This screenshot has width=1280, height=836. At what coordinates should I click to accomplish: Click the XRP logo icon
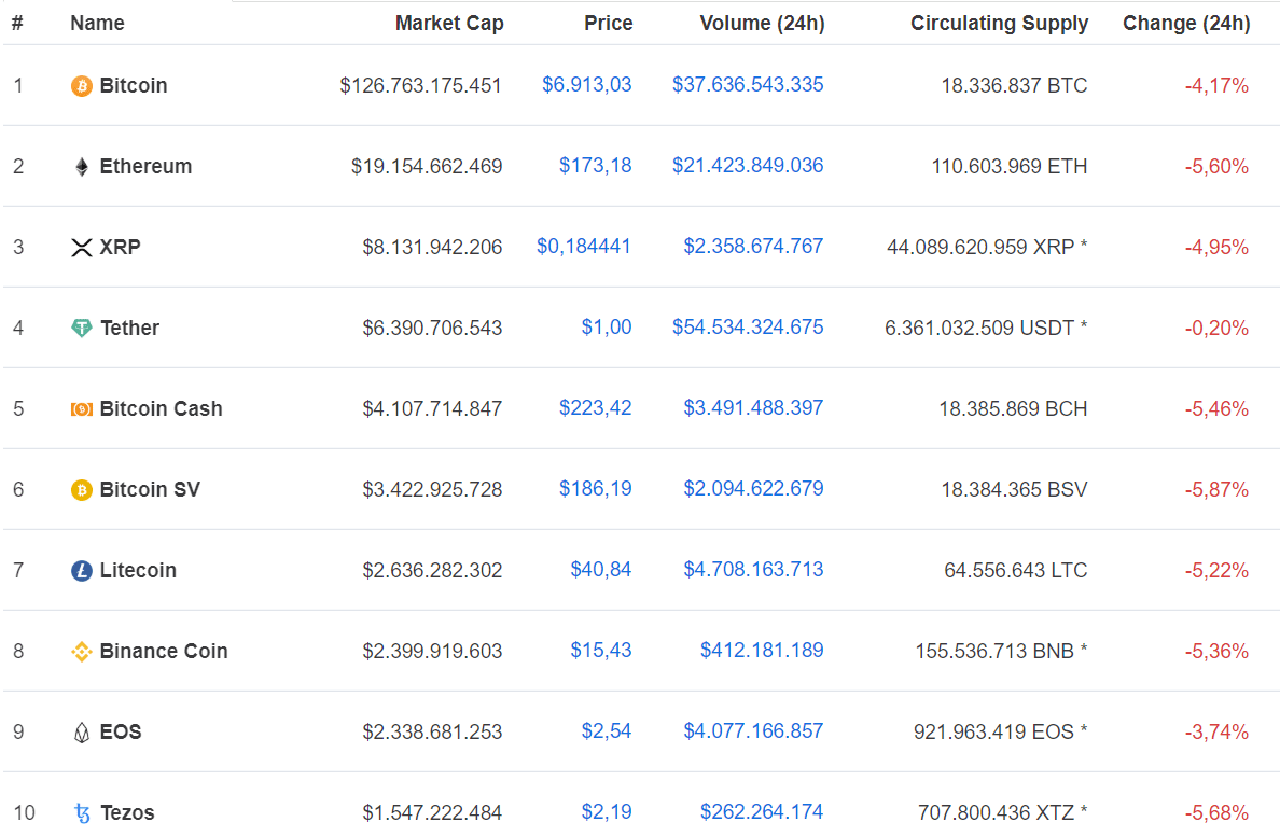(x=82, y=248)
